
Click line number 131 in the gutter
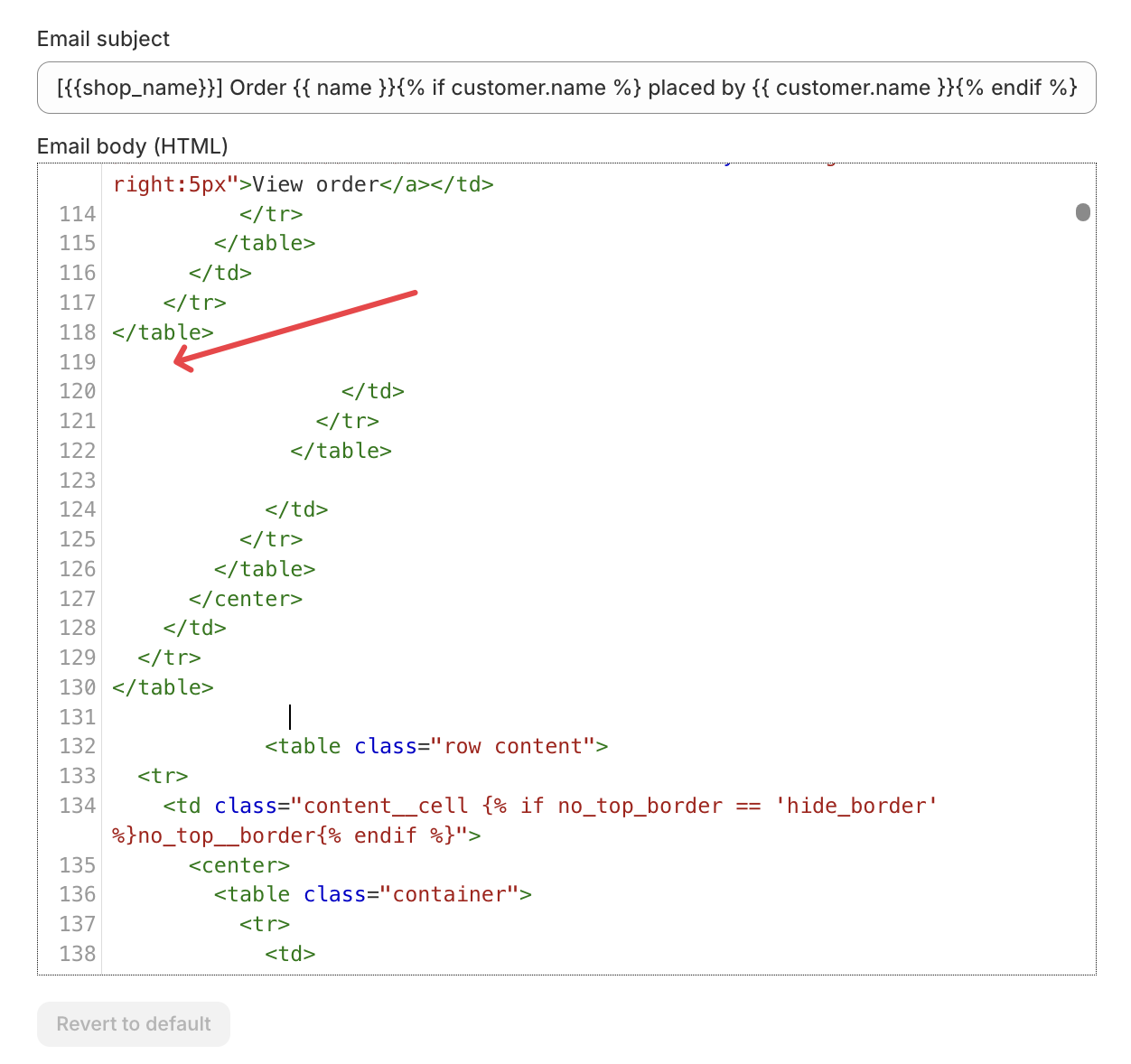78,717
